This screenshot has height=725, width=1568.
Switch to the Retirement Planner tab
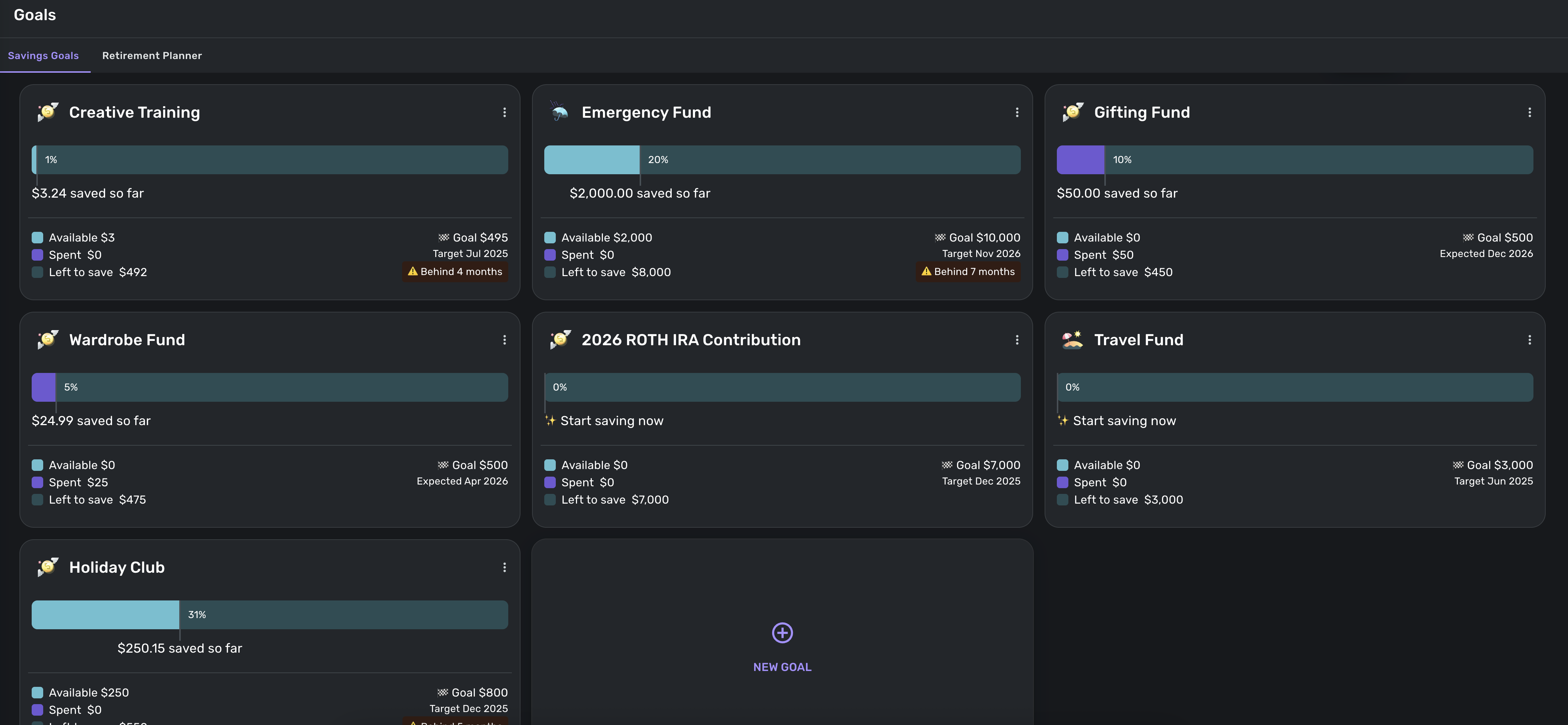pos(152,55)
